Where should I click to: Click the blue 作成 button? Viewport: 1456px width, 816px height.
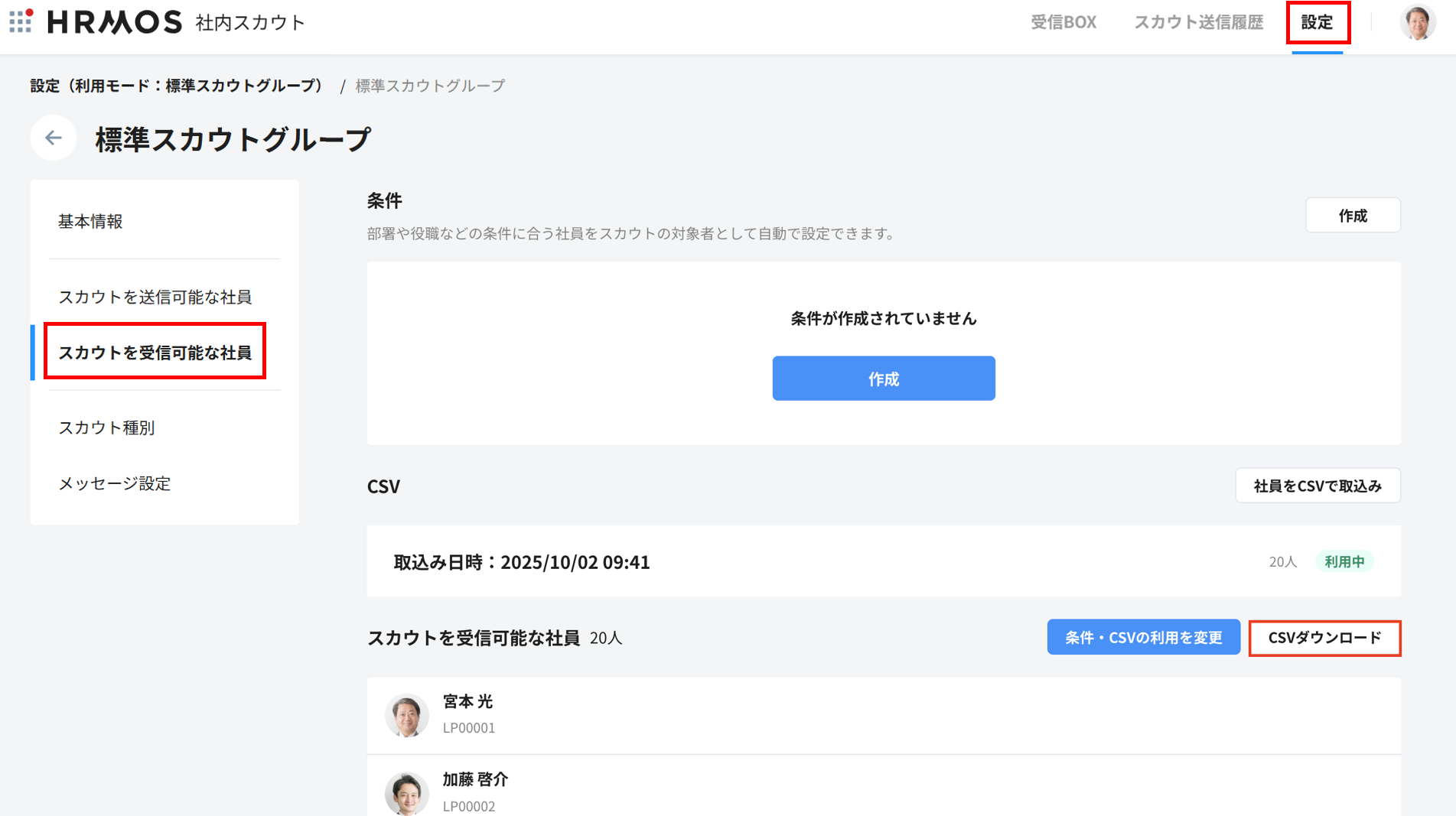pos(883,379)
